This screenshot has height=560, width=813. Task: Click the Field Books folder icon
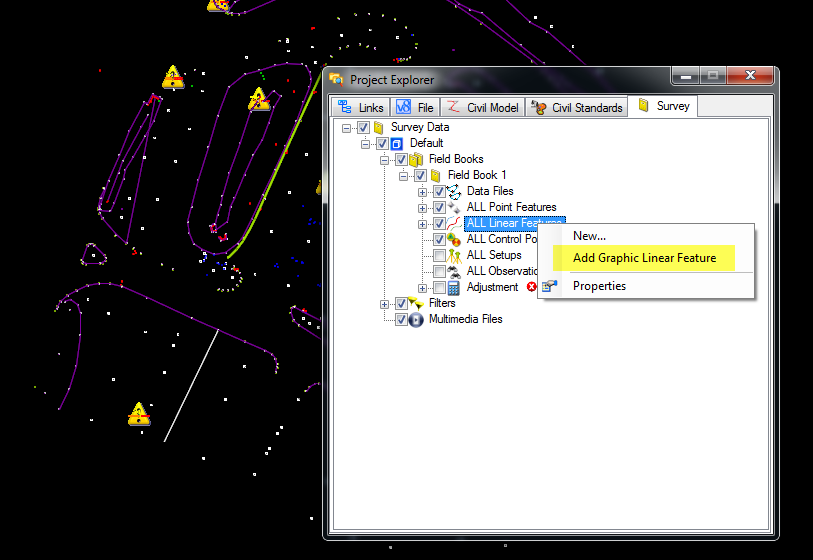click(x=416, y=159)
